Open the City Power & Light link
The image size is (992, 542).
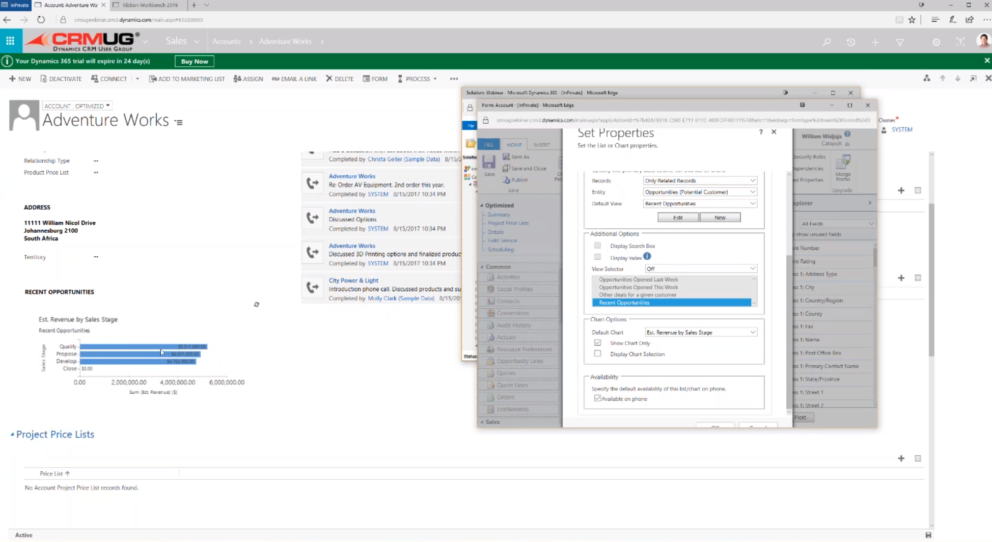[353, 280]
